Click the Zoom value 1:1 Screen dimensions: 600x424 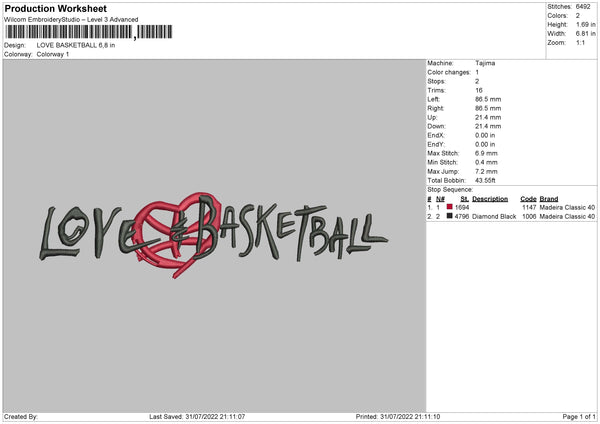coord(580,42)
